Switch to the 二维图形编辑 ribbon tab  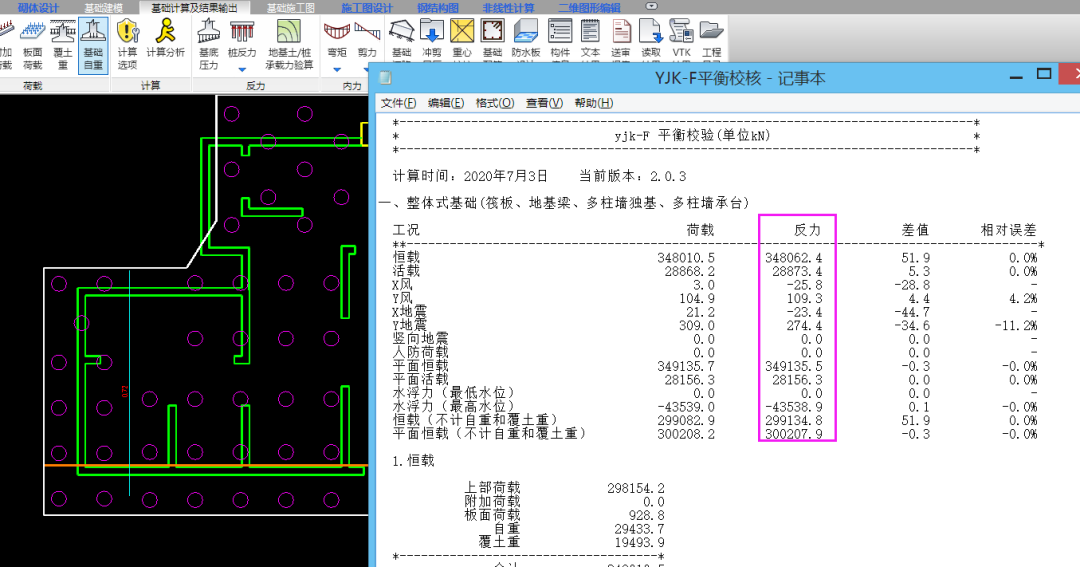click(x=589, y=8)
